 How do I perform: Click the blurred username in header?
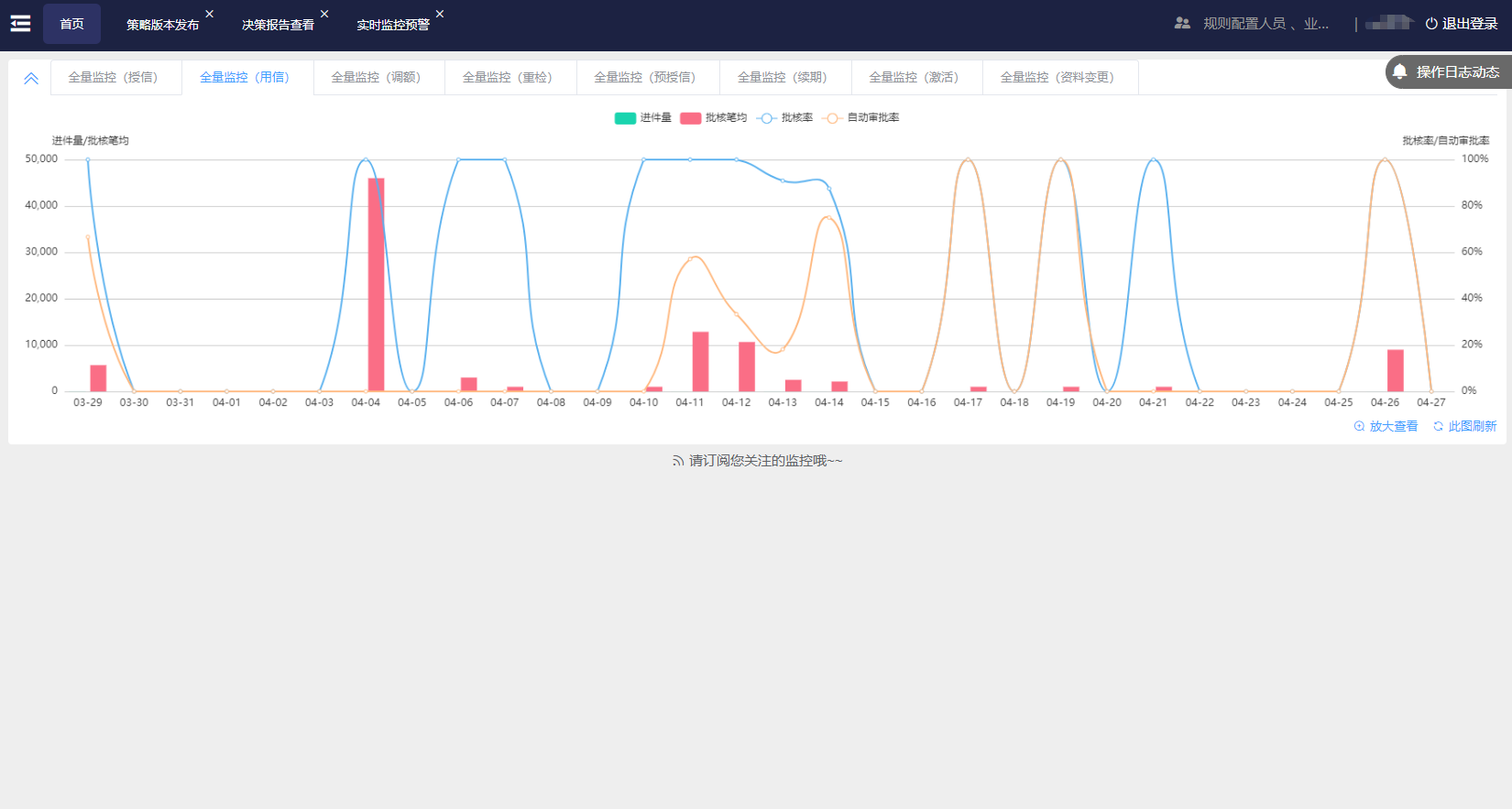click(x=1389, y=23)
